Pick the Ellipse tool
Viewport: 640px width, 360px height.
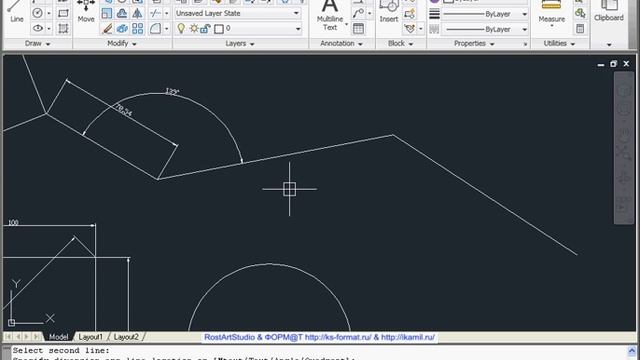tap(38, 29)
